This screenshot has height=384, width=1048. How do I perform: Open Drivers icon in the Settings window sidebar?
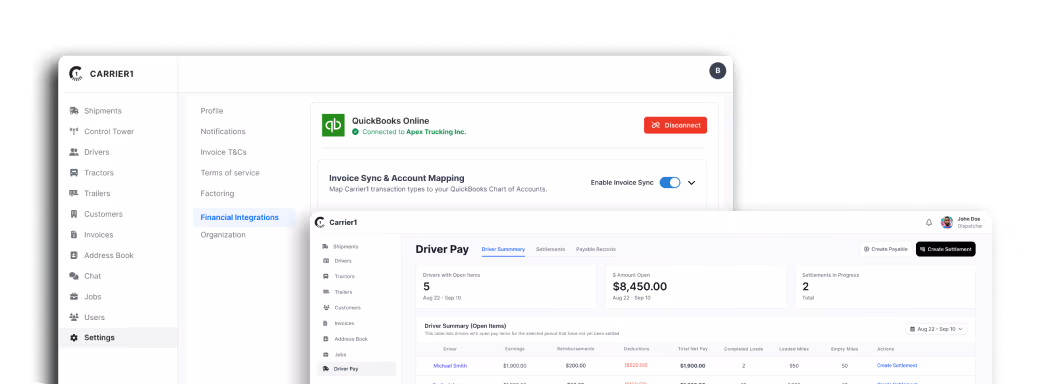[74, 152]
